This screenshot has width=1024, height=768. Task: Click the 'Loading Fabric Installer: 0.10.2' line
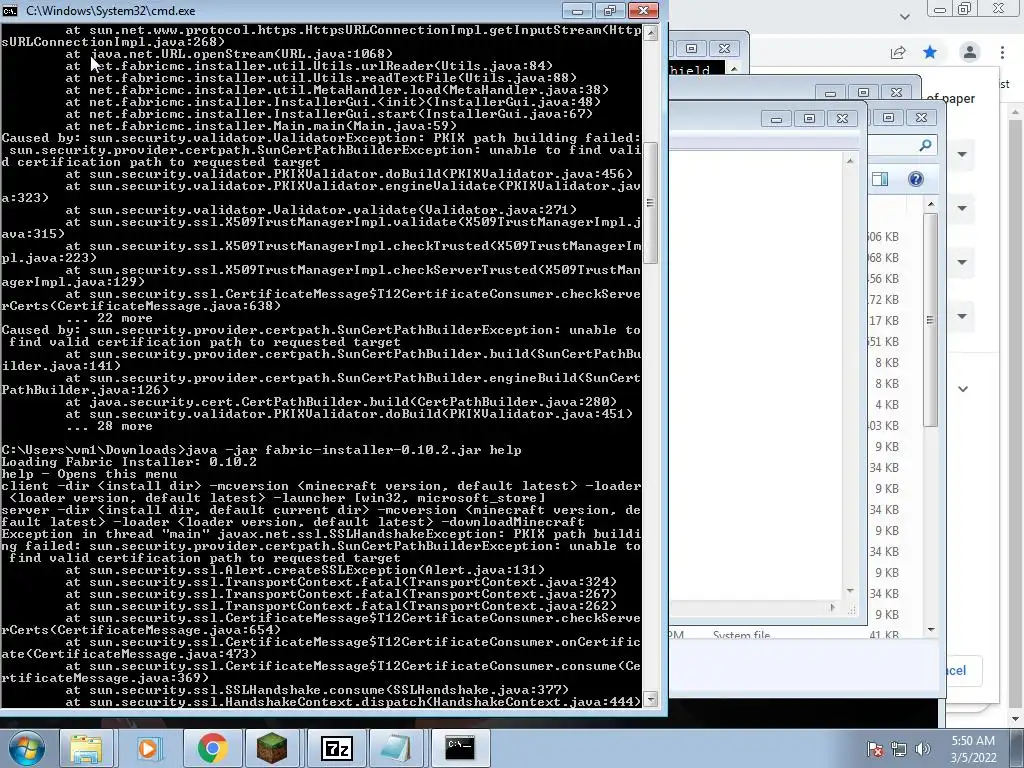click(x=129, y=462)
